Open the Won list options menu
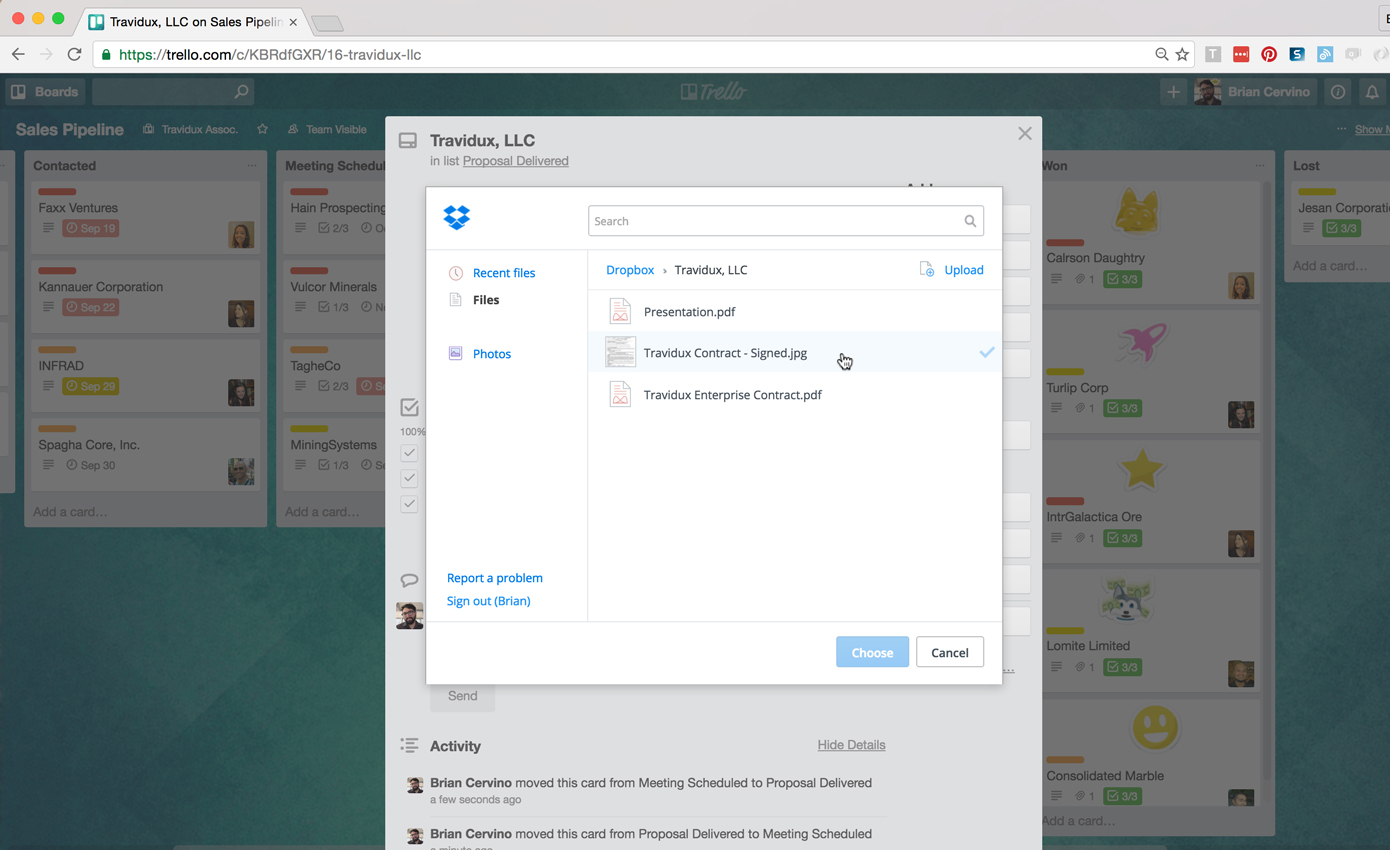This screenshot has width=1390, height=850. click(1260, 166)
